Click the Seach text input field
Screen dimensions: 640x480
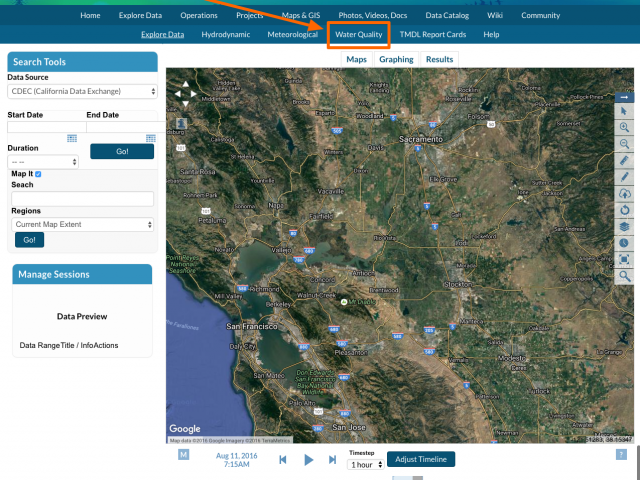[x=82, y=199]
